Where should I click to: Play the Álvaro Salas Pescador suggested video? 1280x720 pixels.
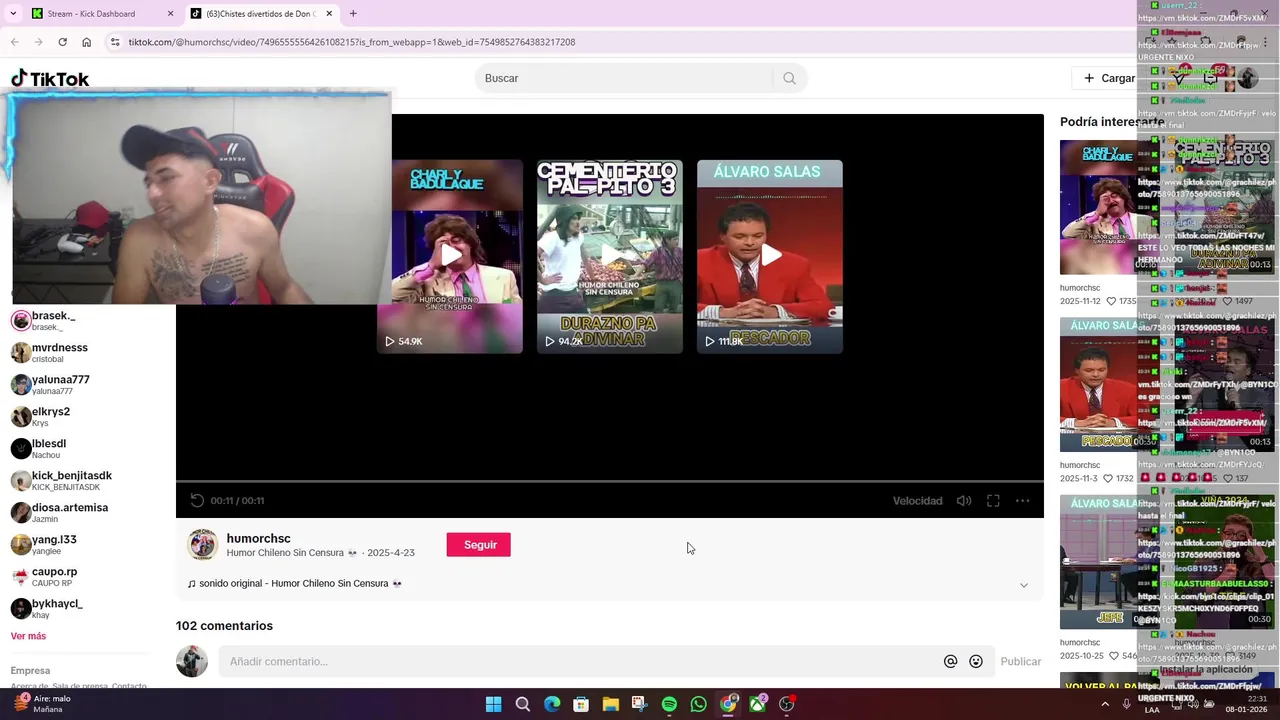[x=770, y=256]
